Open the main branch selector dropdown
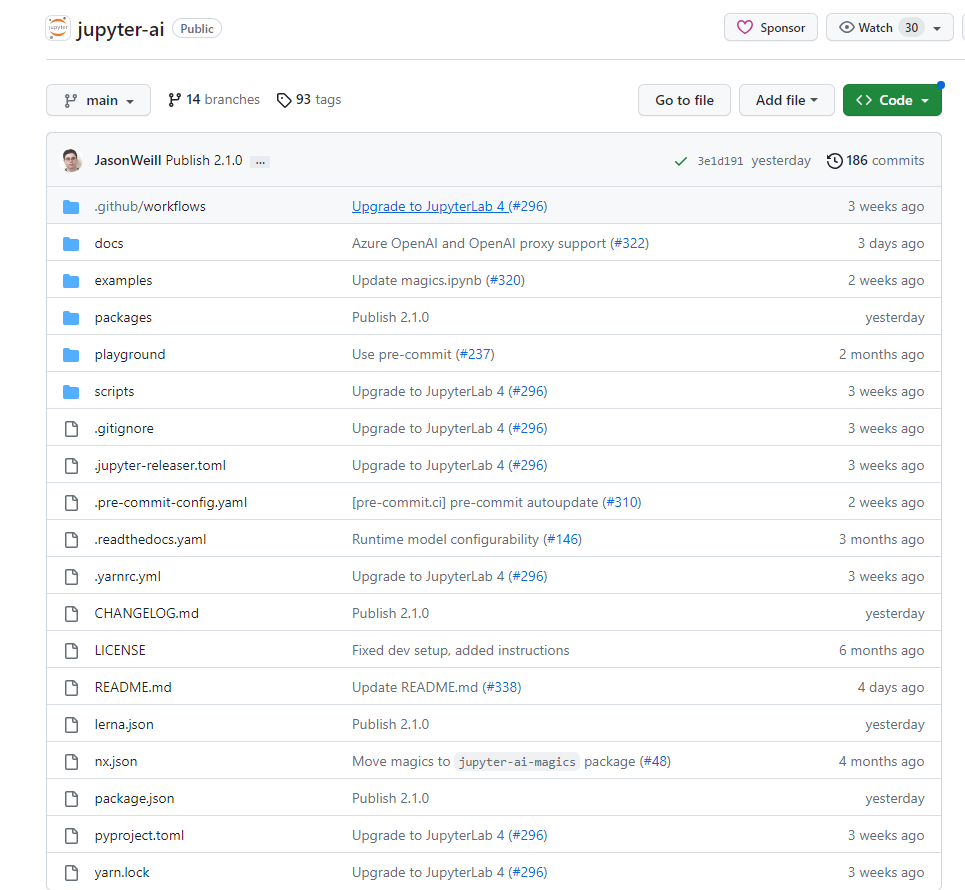The image size is (965, 890). point(98,100)
